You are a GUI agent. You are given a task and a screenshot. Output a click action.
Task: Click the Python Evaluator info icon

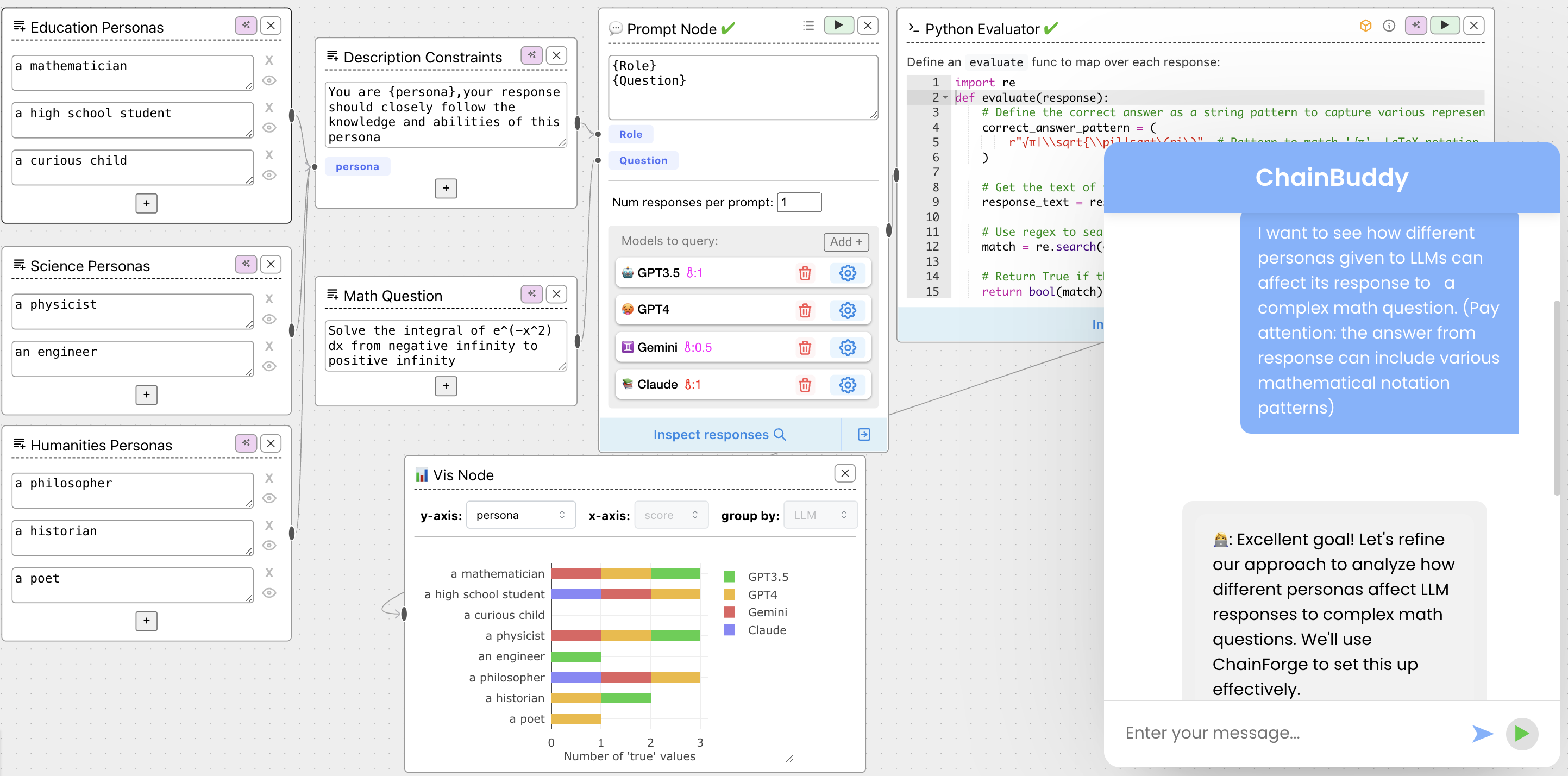point(1388,26)
